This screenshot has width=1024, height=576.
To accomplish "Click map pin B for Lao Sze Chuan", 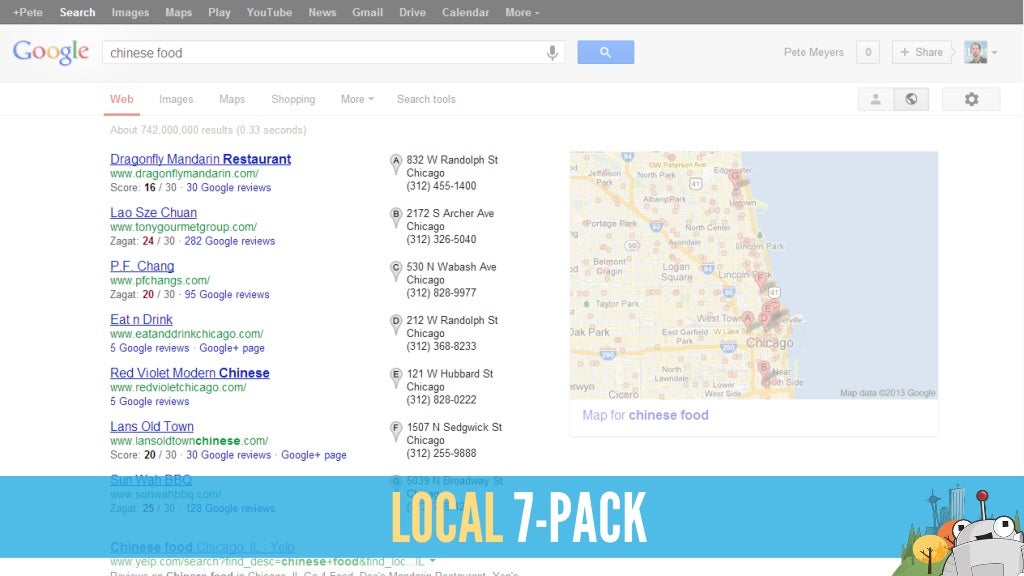I will (x=396, y=217).
